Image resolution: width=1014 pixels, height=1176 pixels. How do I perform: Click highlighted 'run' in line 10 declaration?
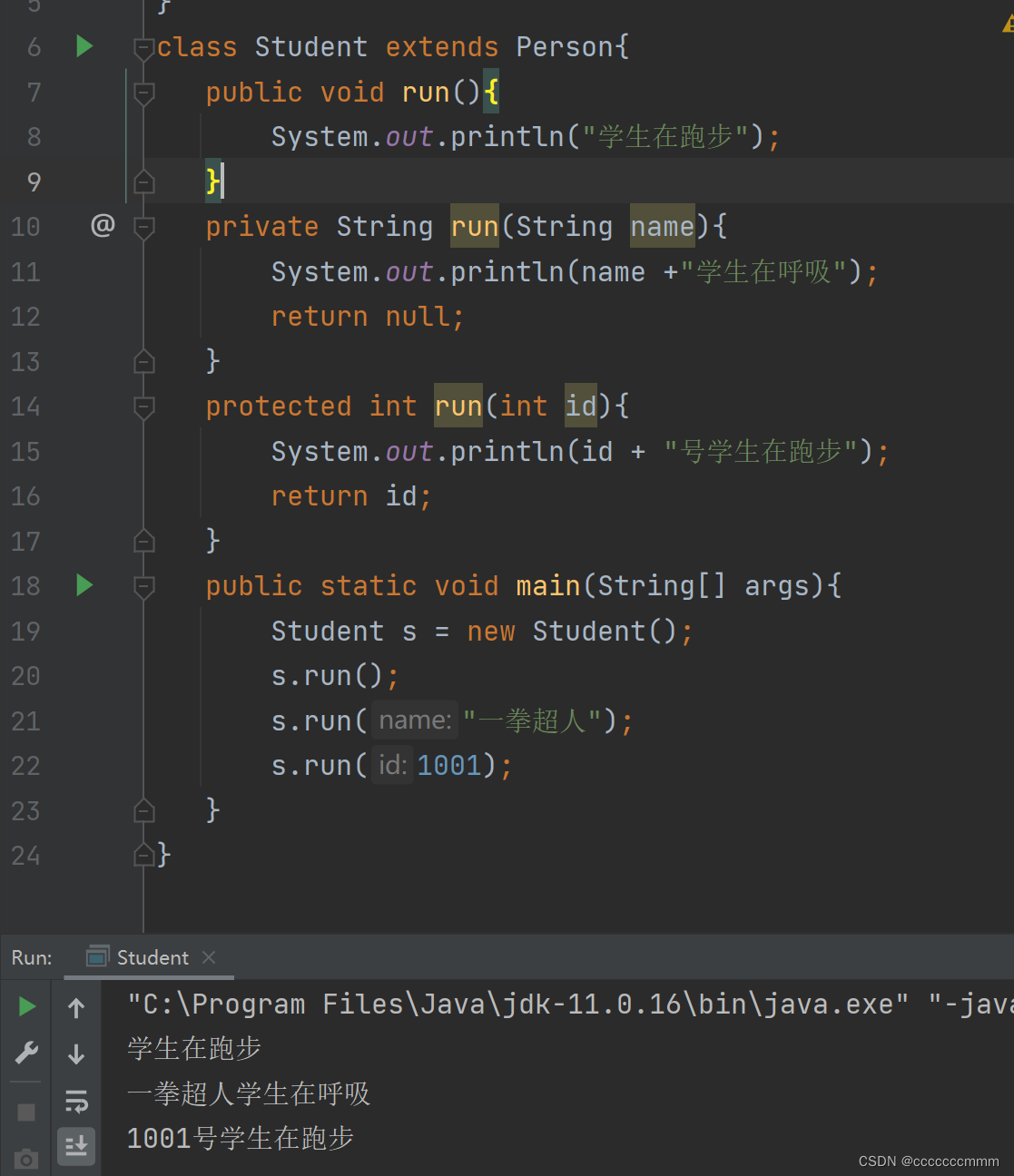click(x=475, y=226)
